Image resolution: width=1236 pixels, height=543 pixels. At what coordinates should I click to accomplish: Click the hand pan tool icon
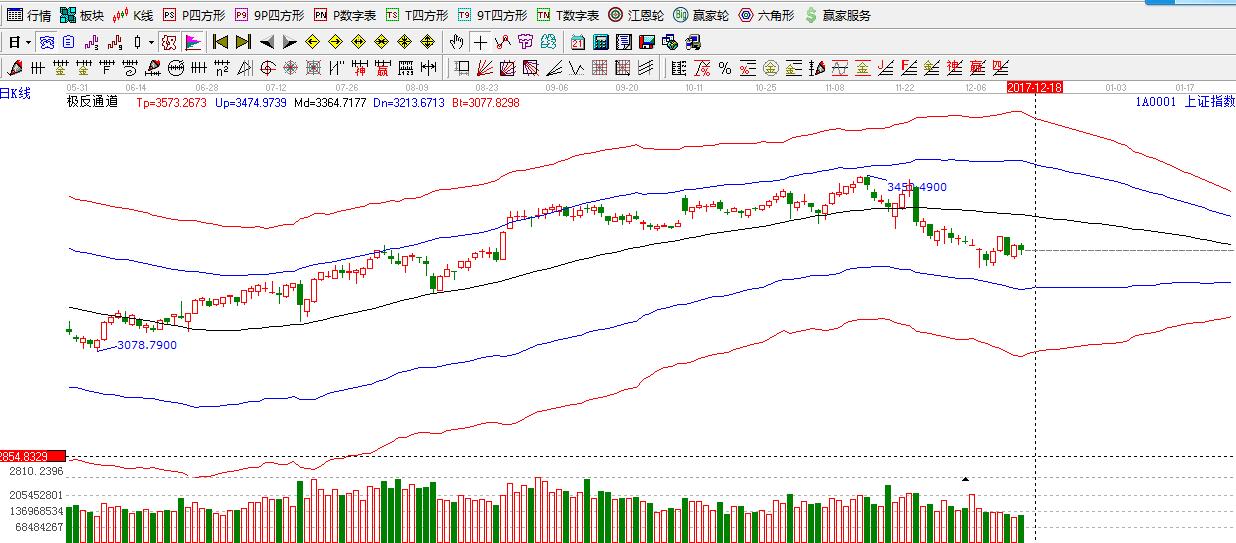457,42
